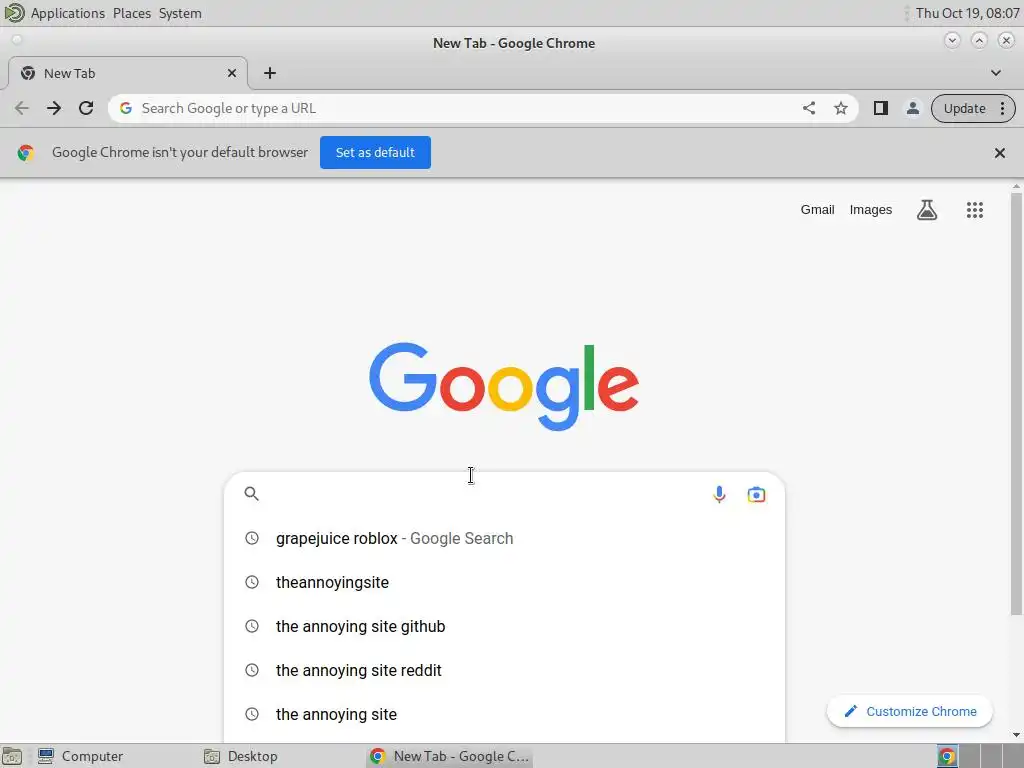This screenshot has width=1024, height=768.
Task: Click the show desktop icon in the bottom panel
Action: (x=12, y=756)
